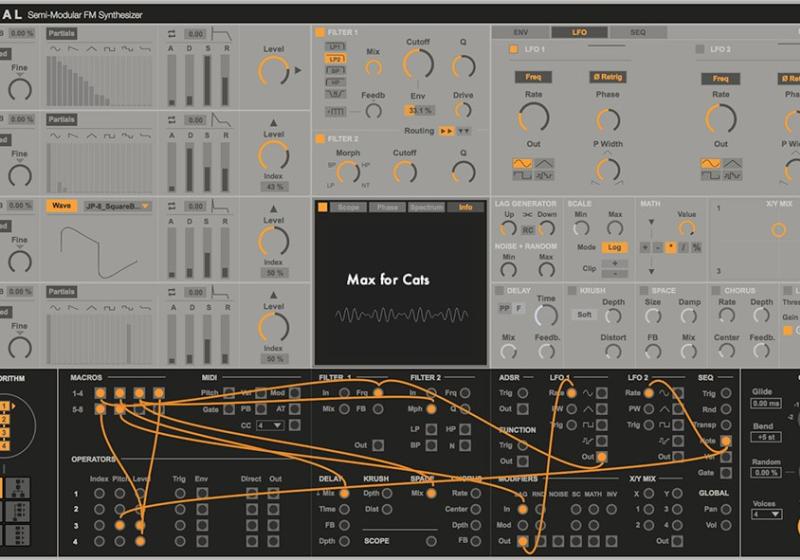Pick the square waveform for LFO 1
This screenshot has height=560, width=800.
[523, 175]
